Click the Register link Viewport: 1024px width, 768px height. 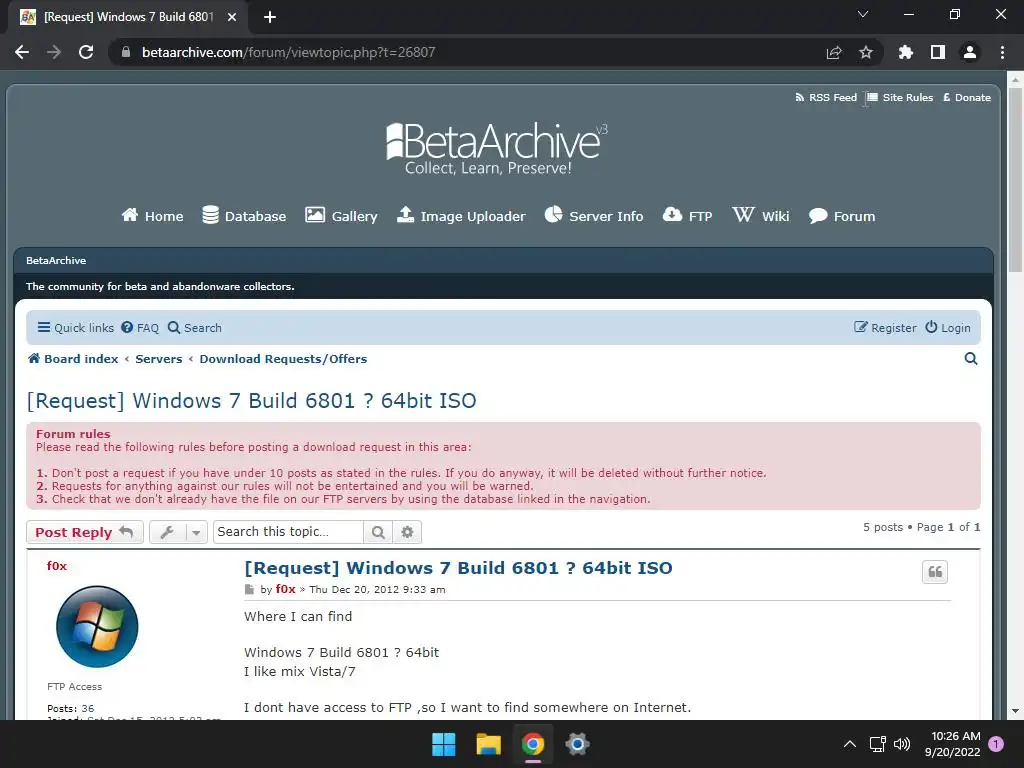[885, 328]
